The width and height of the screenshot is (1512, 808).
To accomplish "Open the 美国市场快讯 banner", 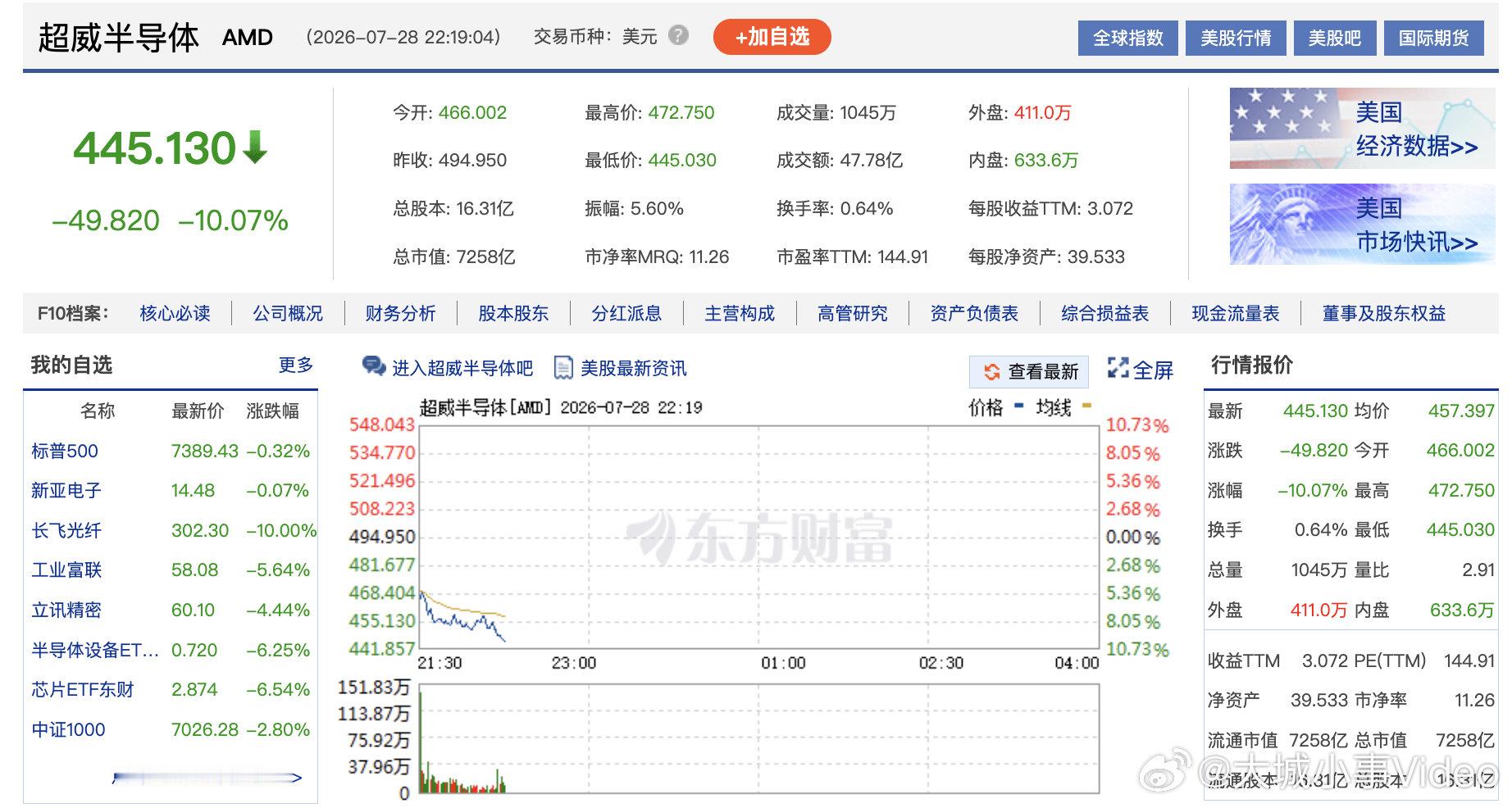I will [1362, 224].
